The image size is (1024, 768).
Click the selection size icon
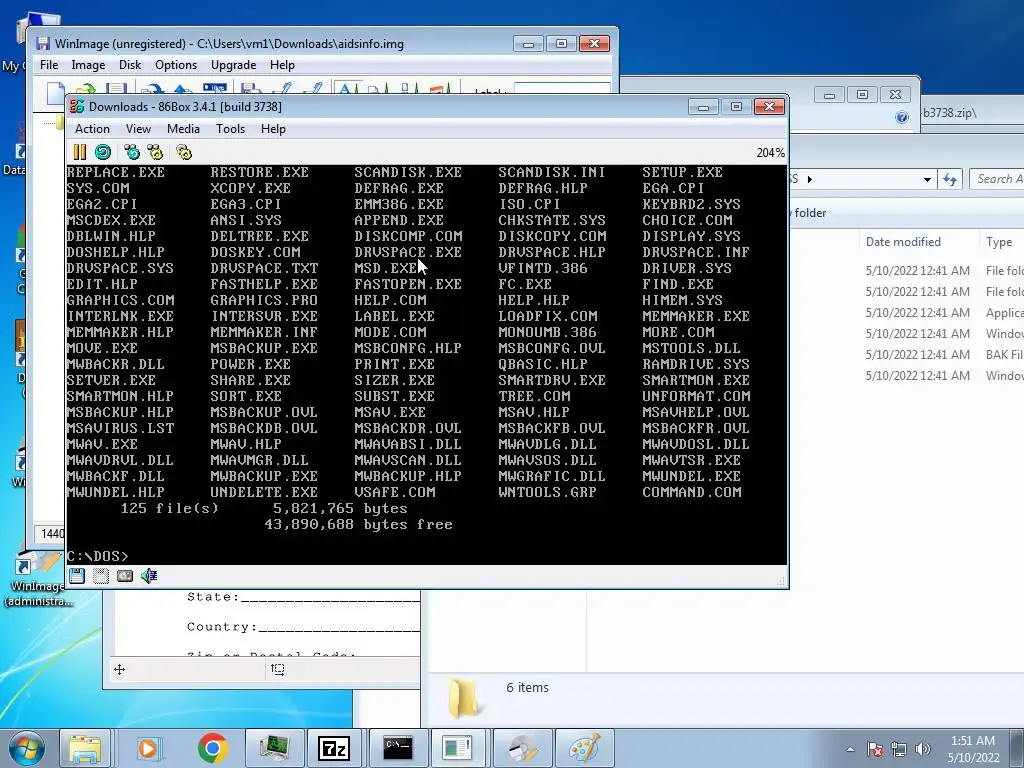[278, 669]
